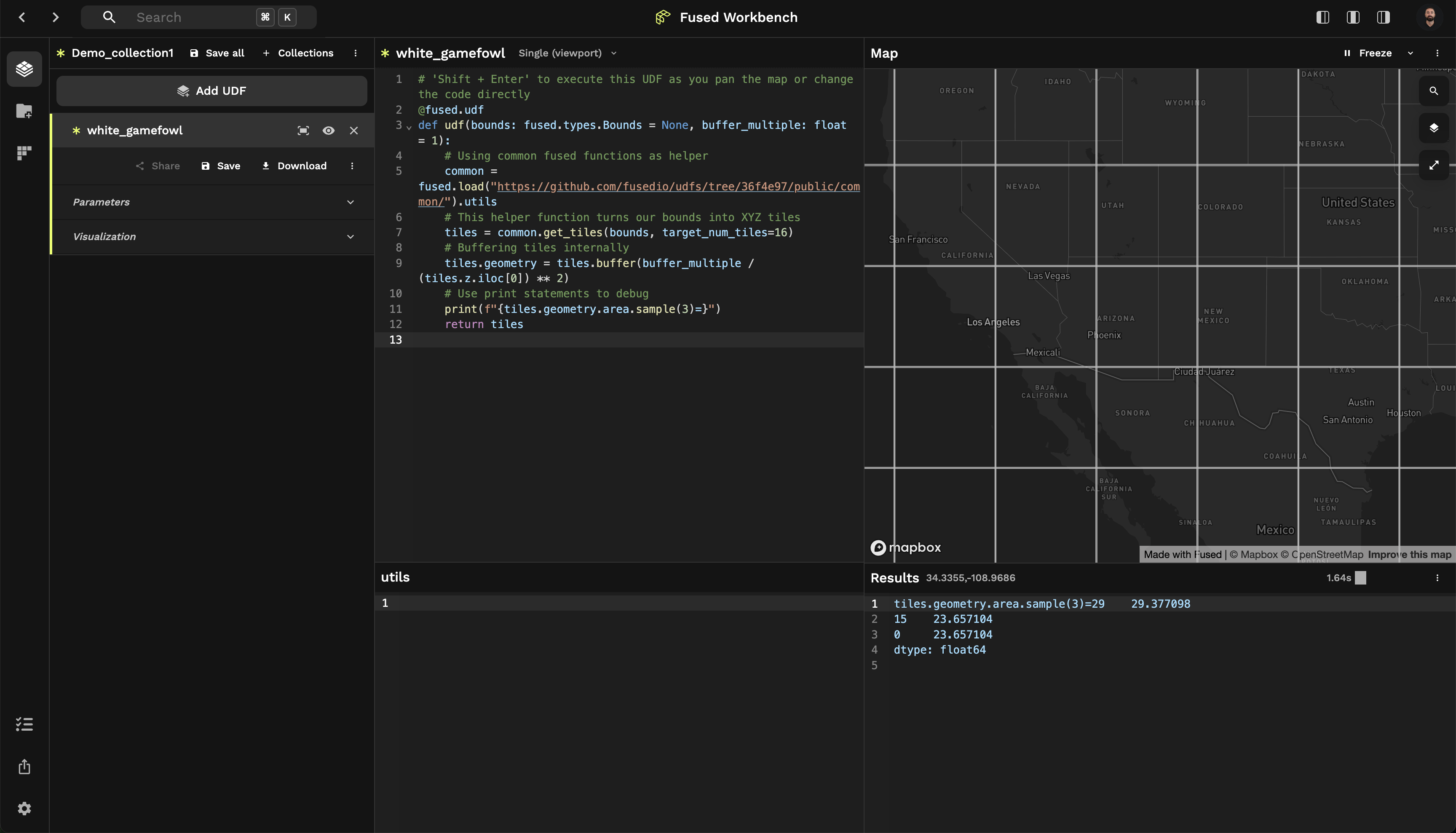Open the Settings gear icon

tap(24, 809)
